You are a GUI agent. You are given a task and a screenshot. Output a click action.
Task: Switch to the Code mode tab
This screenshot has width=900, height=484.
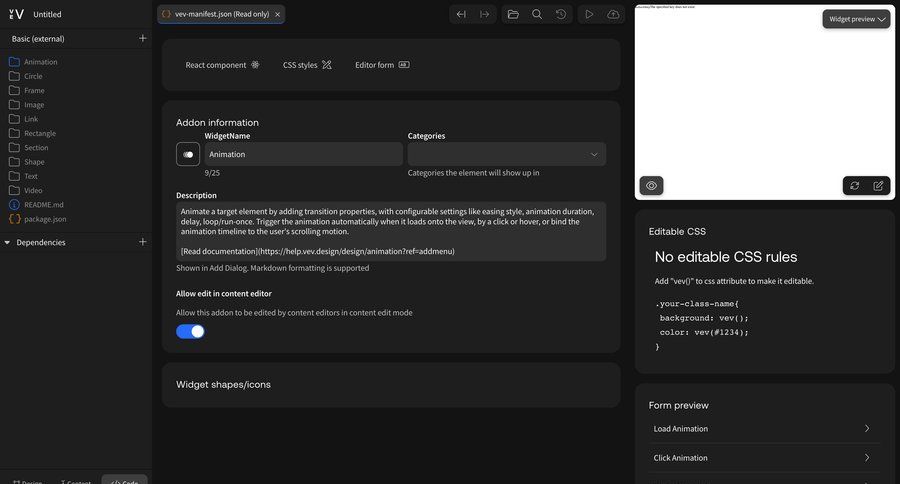click(125, 481)
